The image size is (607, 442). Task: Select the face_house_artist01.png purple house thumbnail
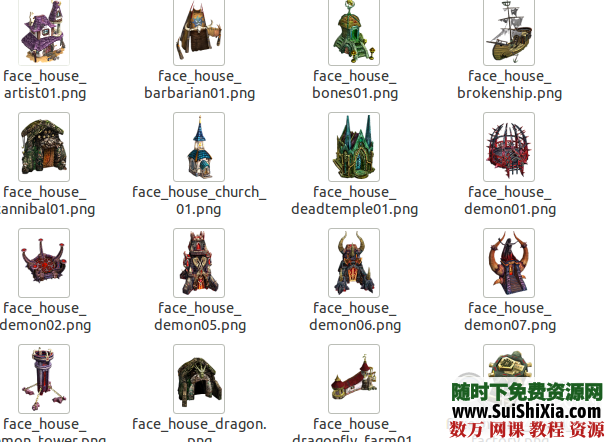[44, 31]
